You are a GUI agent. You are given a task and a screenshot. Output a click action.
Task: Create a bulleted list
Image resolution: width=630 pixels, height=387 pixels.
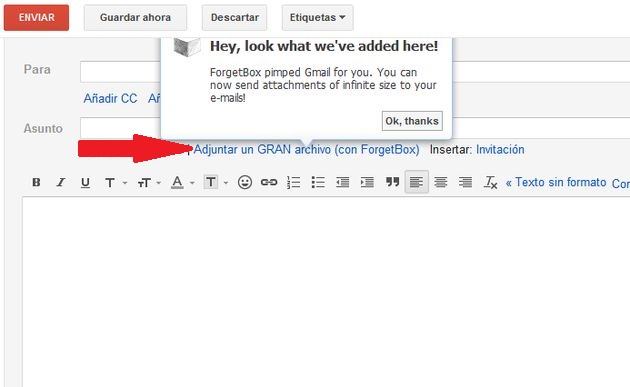click(x=318, y=182)
